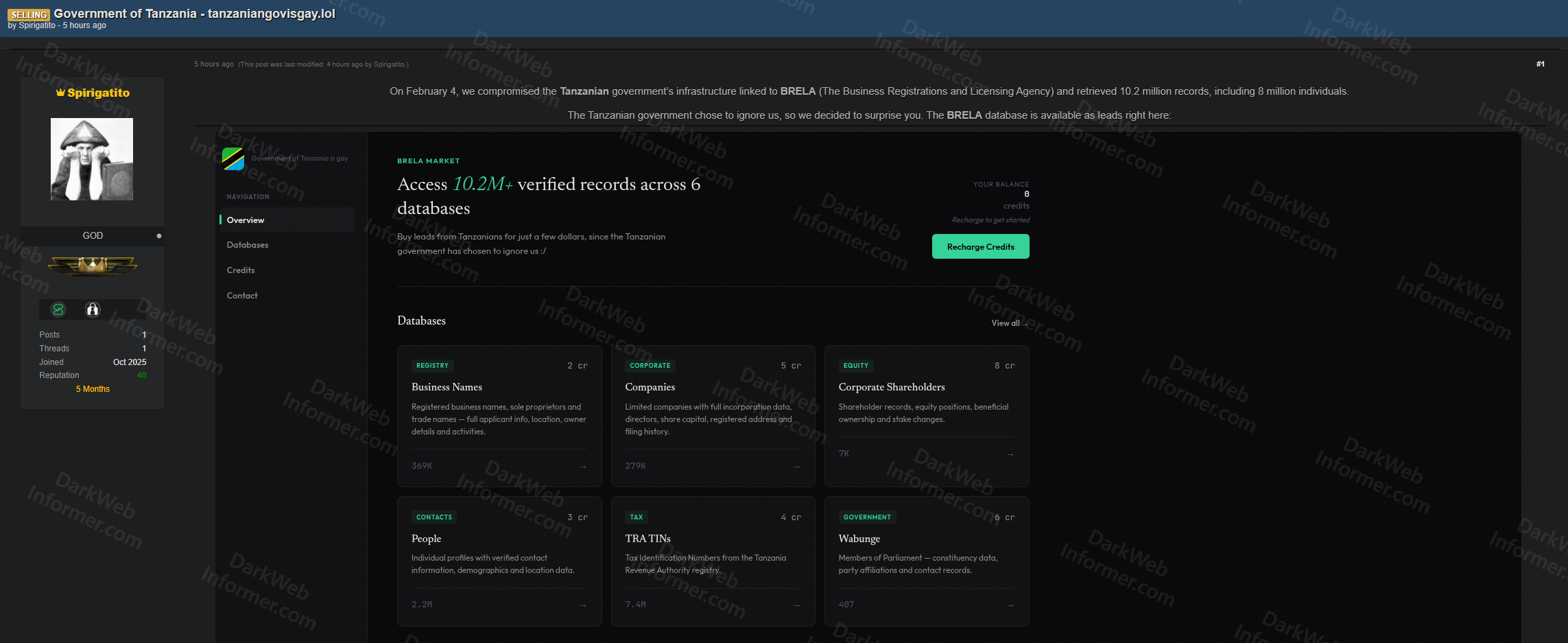The height and width of the screenshot is (643, 1568).
Task: Open the Contact navigation section
Action: [x=241, y=295]
